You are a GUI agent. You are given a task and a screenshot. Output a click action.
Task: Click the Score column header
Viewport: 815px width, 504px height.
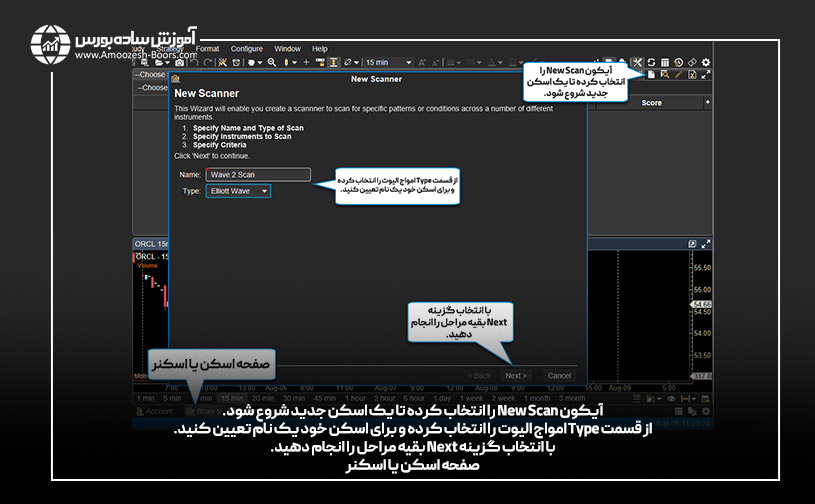click(651, 103)
